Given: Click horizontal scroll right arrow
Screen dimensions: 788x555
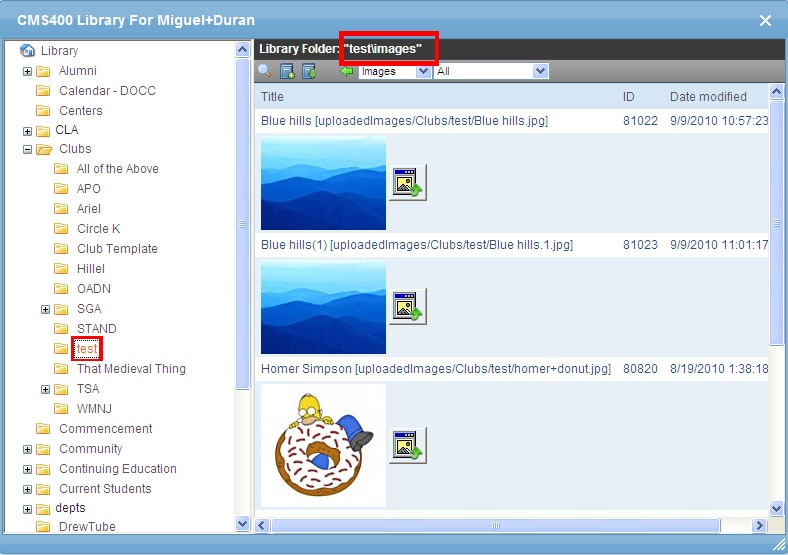Looking at the screenshot, I should tap(759, 526).
